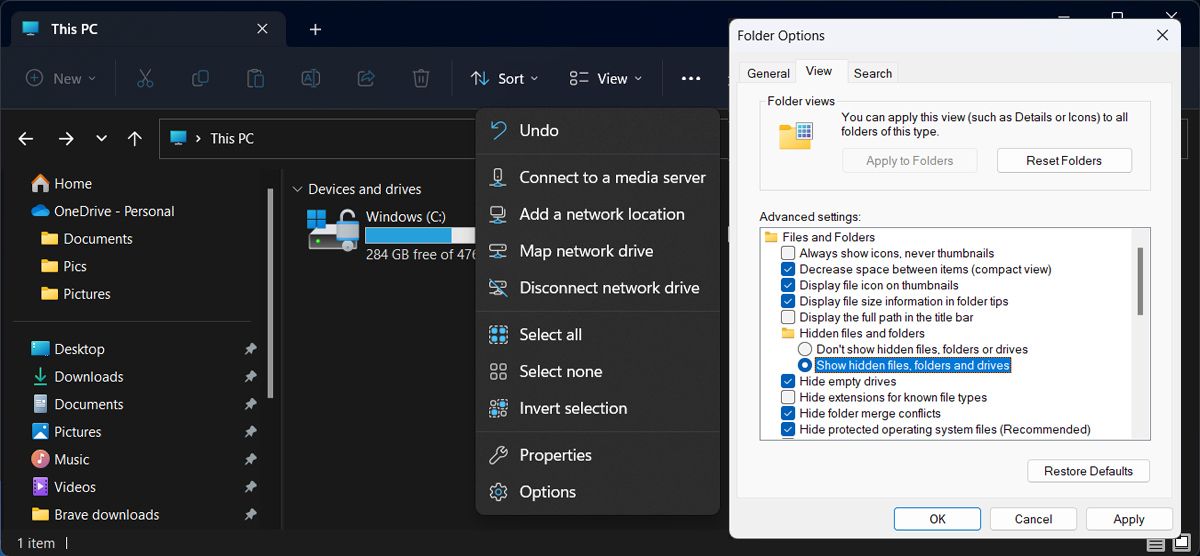This screenshot has width=1200, height=556.
Task: Click the Paste clipboard icon in toolbar
Action: point(255,78)
